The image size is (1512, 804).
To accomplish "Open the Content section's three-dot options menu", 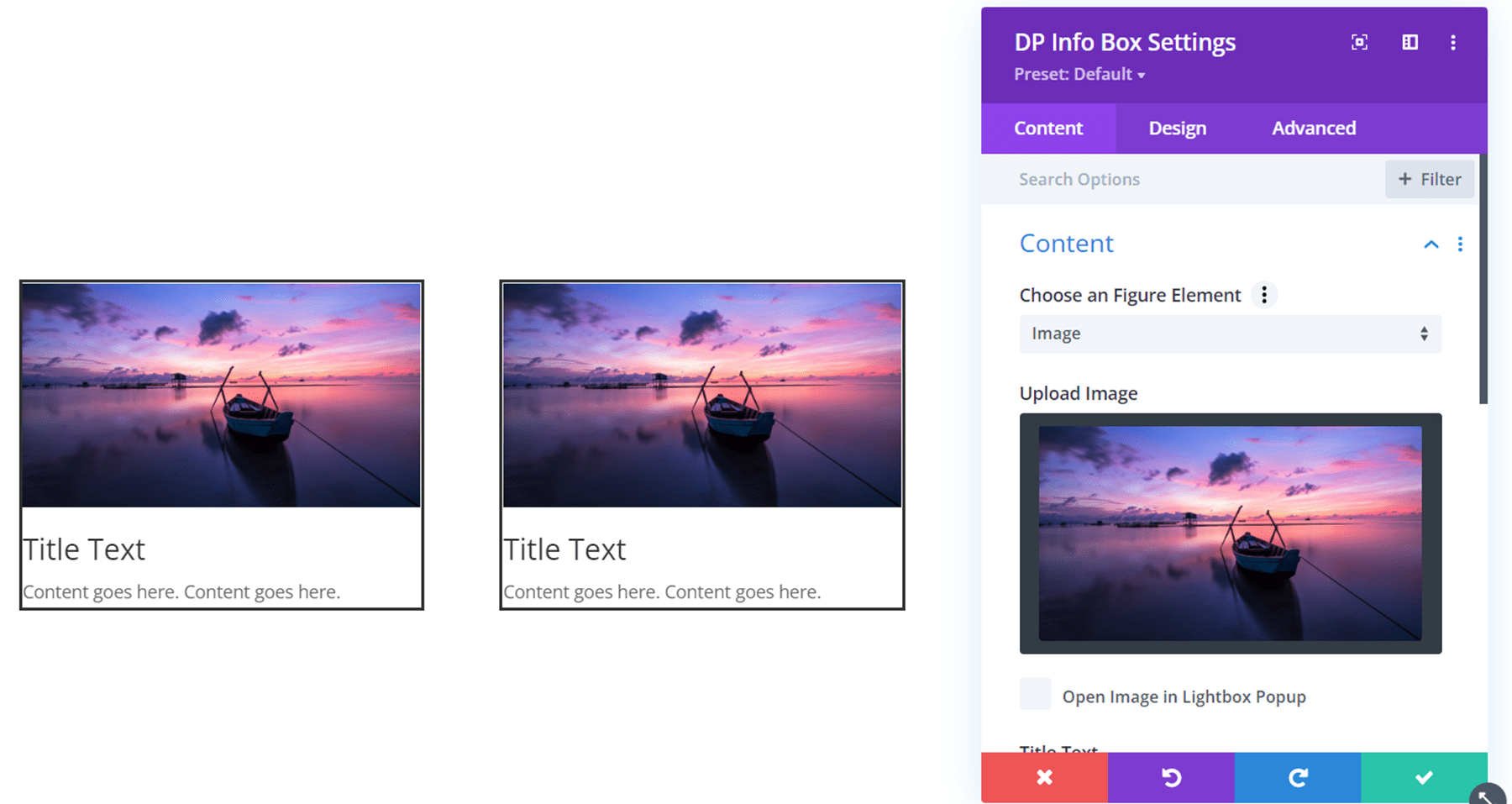I will [x=1460, y=244].
